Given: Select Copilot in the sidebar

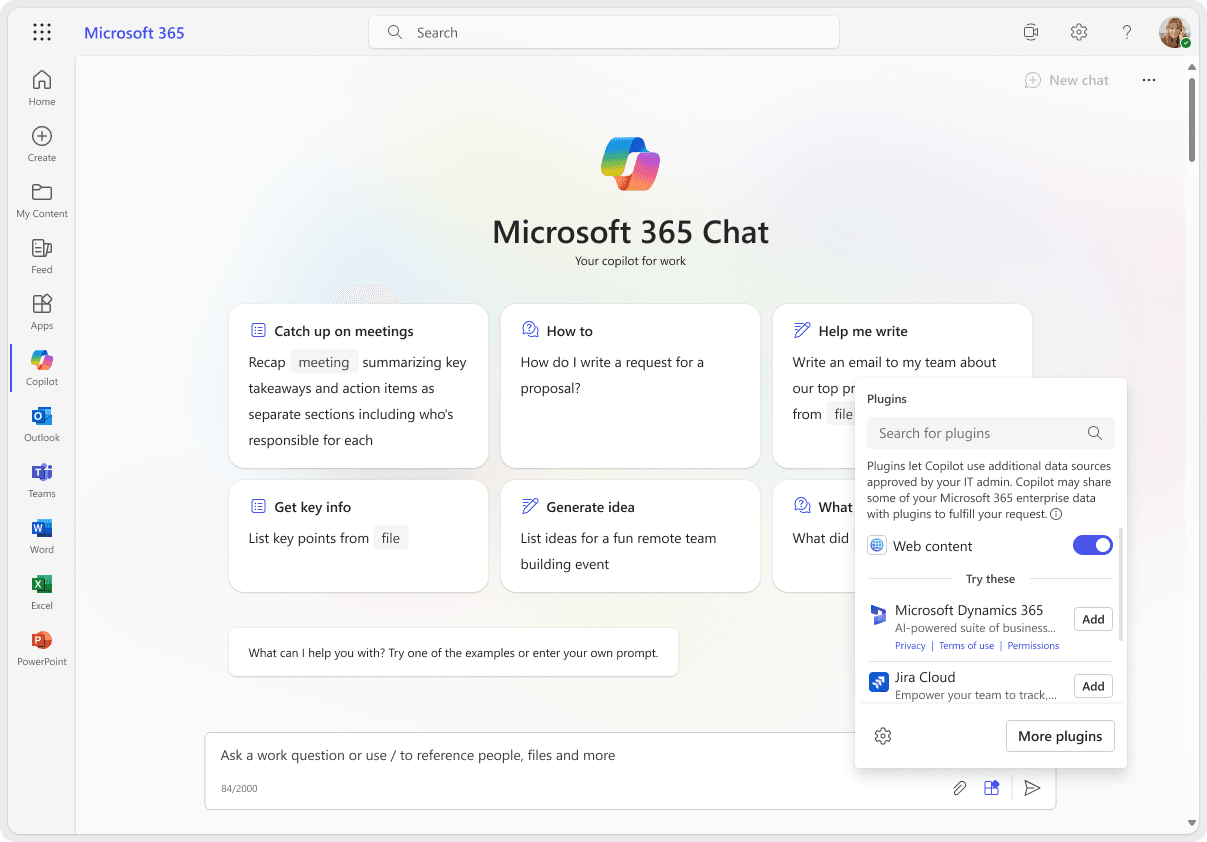Looking at the screenshot, I should point(42,368).
